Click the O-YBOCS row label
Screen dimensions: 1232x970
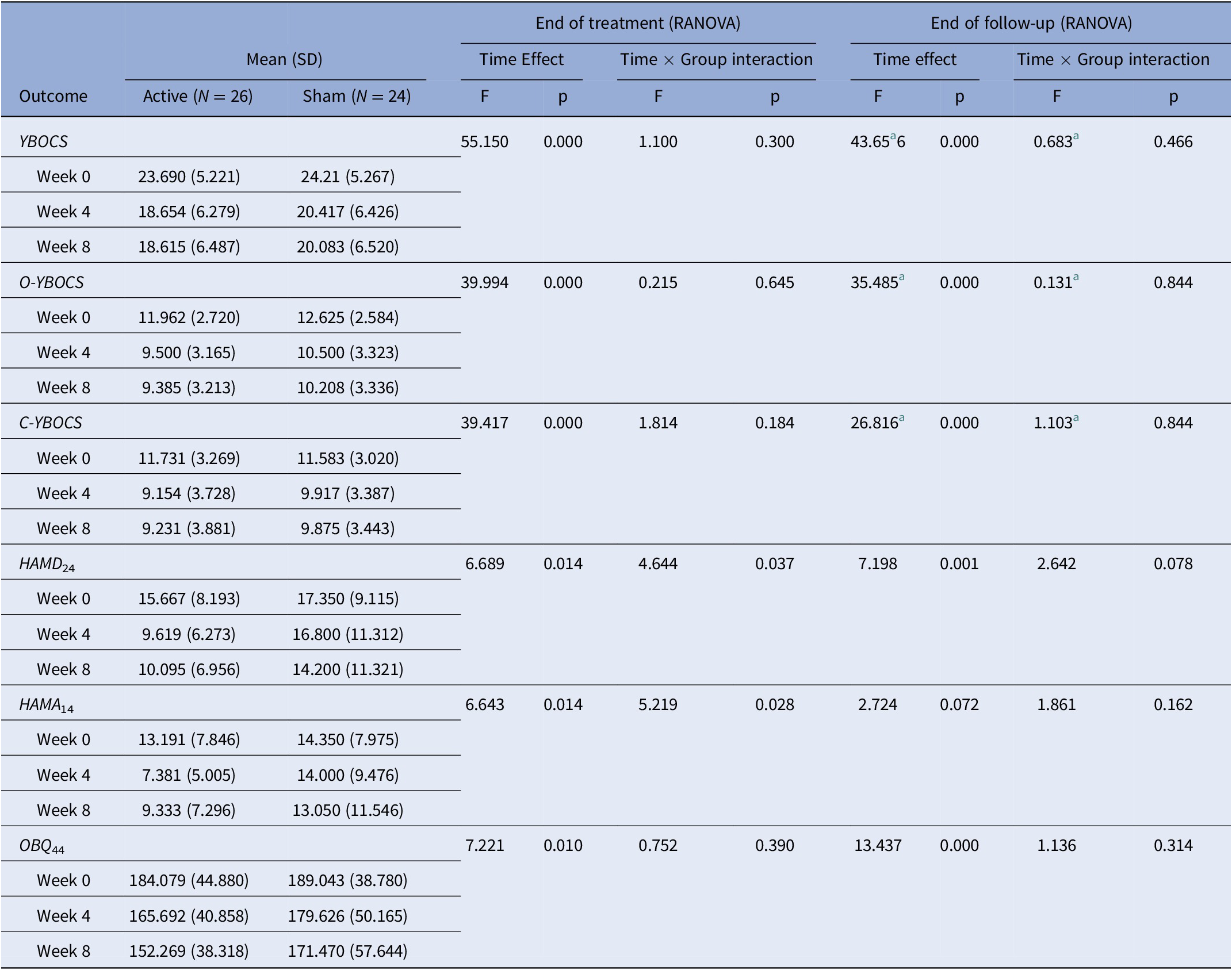pos(51,282)
